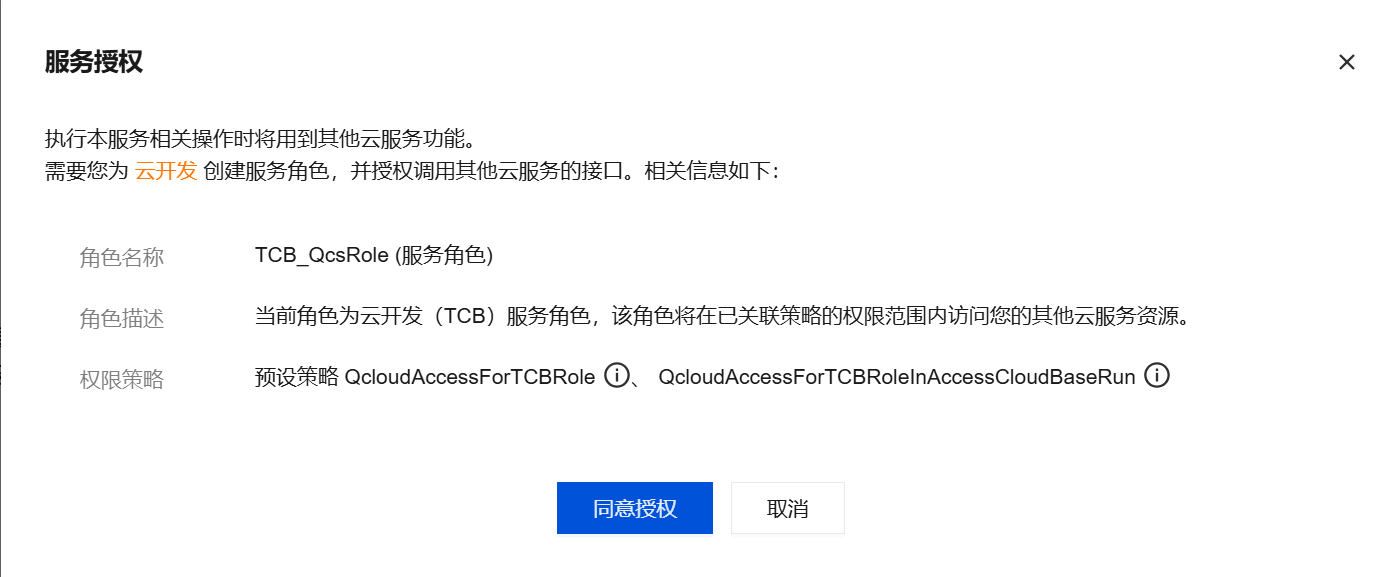The image size is (1399, 577).
Task: Click the role description sentence about TCB
Action: click(x=724, y=317)
